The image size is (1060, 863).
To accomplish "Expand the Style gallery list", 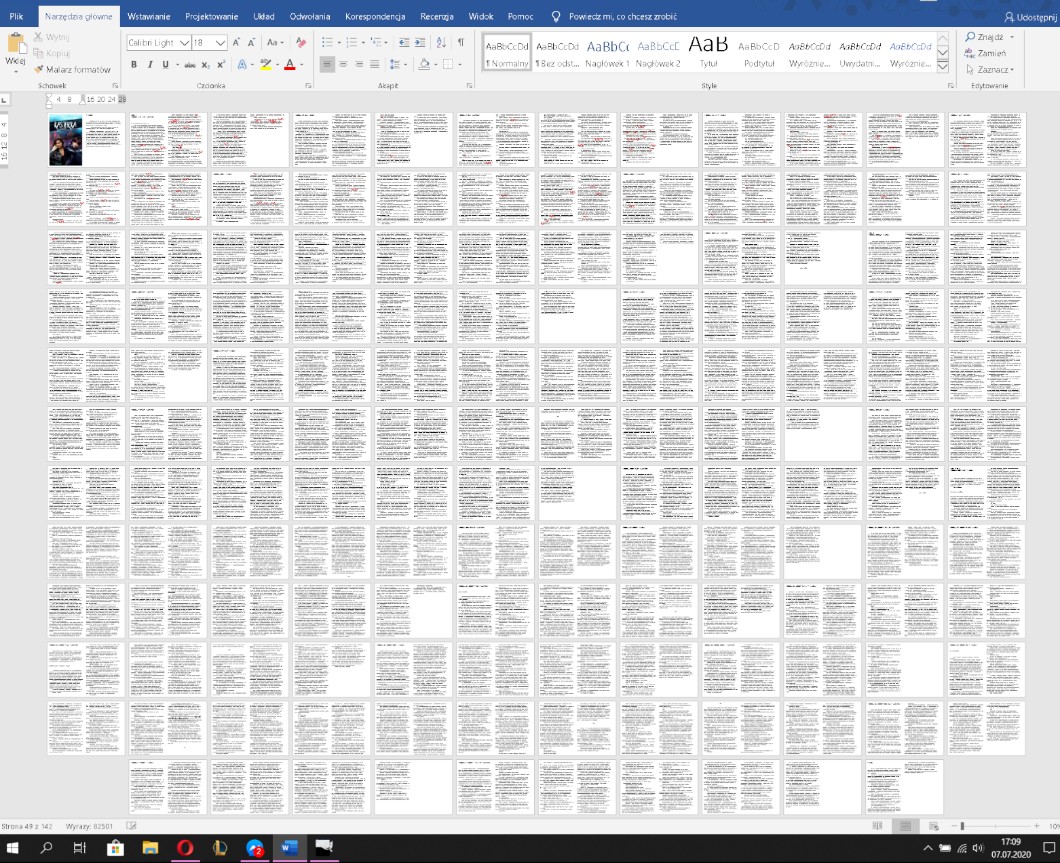I will pos(942,67).
